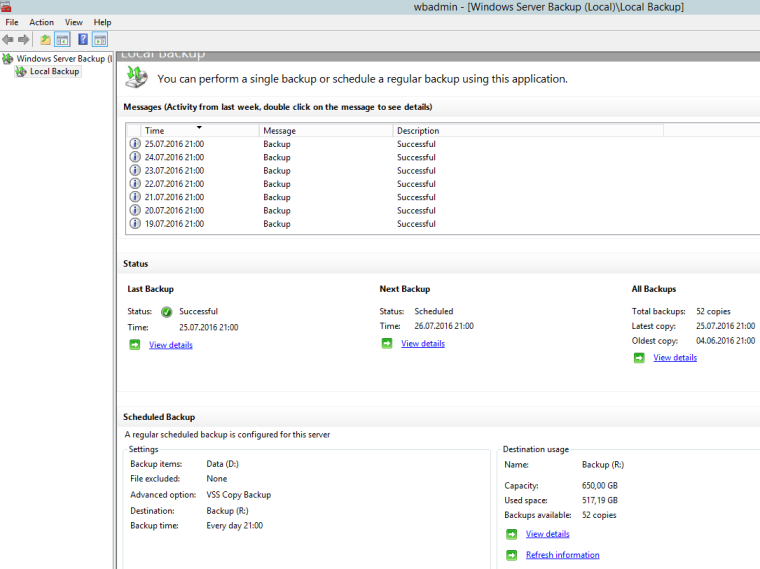Image resolution: width=760 pixels, height=569 pixels.
Task: Click green arrow icon beside Last Backup View details
Action: click(x=135, y=345)
